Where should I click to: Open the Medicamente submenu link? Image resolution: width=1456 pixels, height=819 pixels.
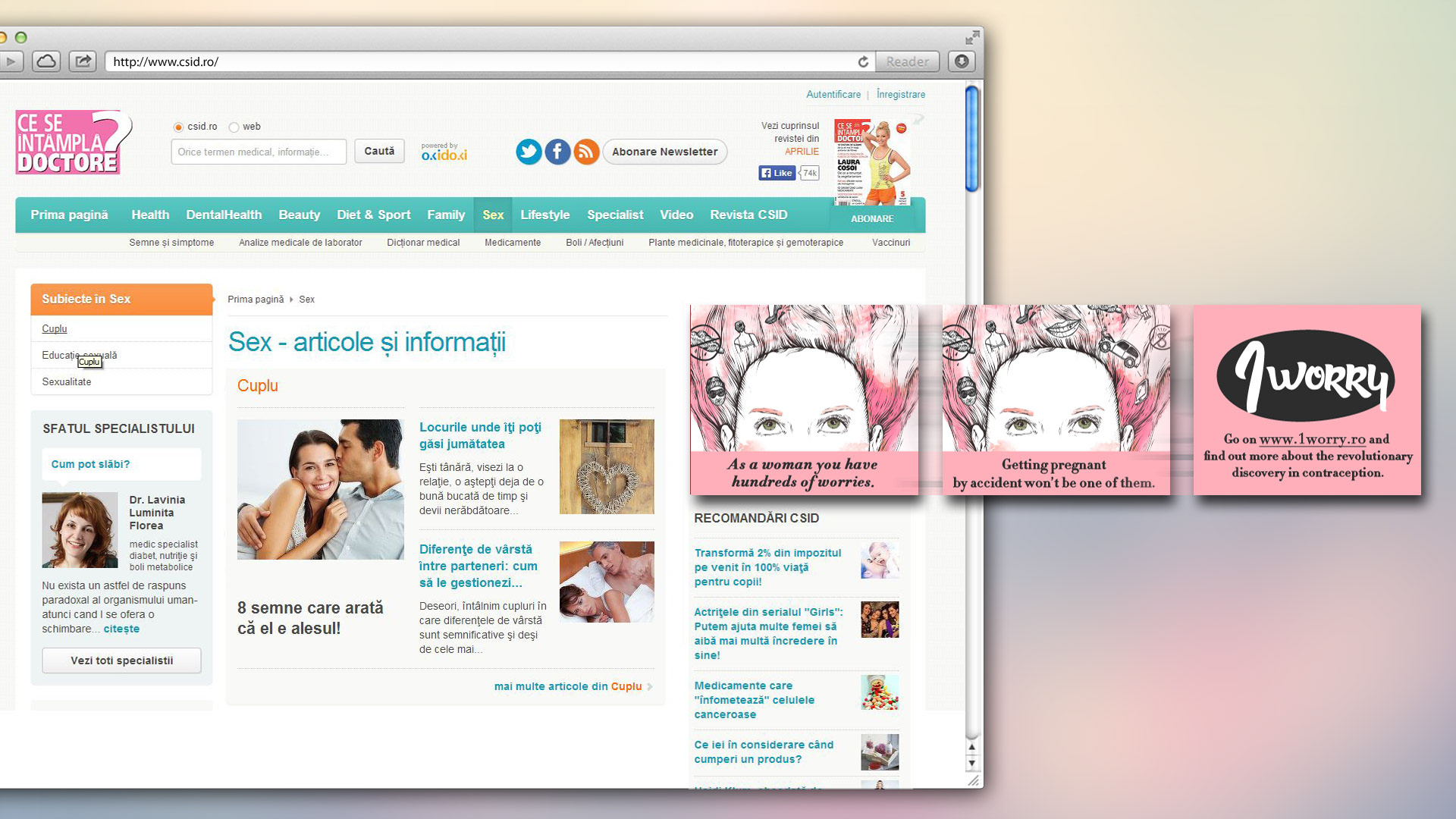[x=513, y=243]
